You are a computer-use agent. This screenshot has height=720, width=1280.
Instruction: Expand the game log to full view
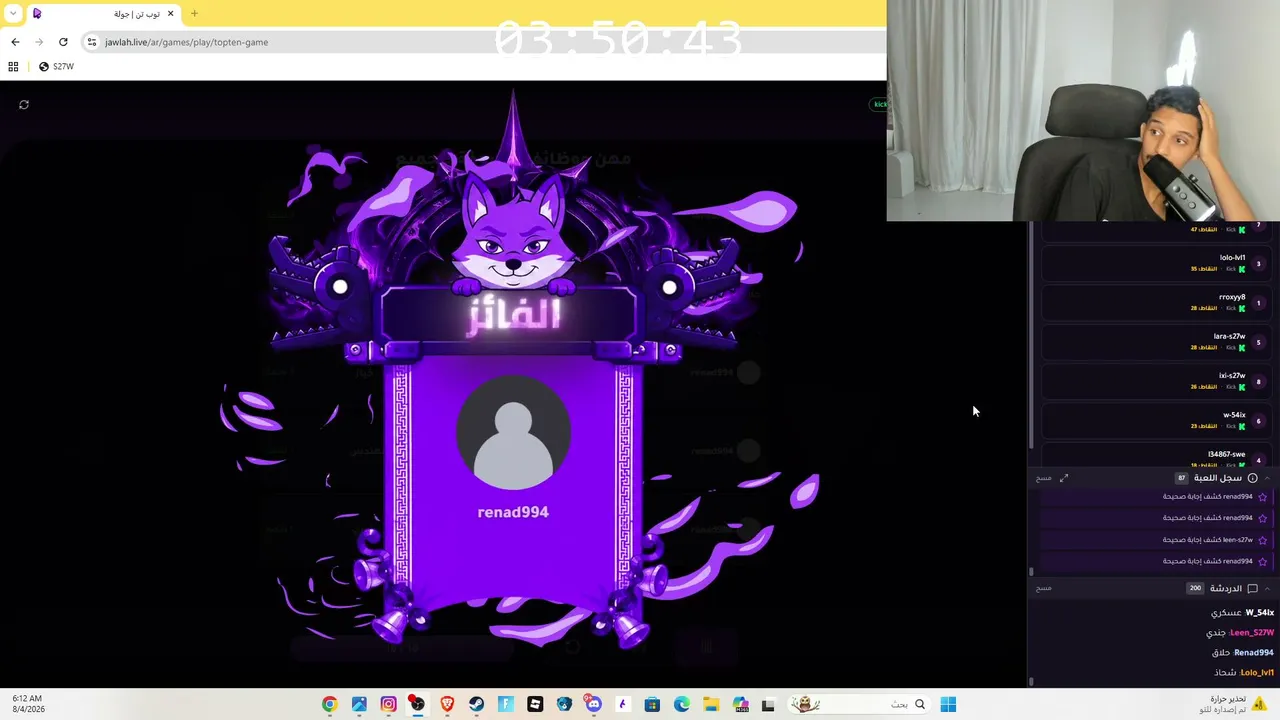[1064, 478]
